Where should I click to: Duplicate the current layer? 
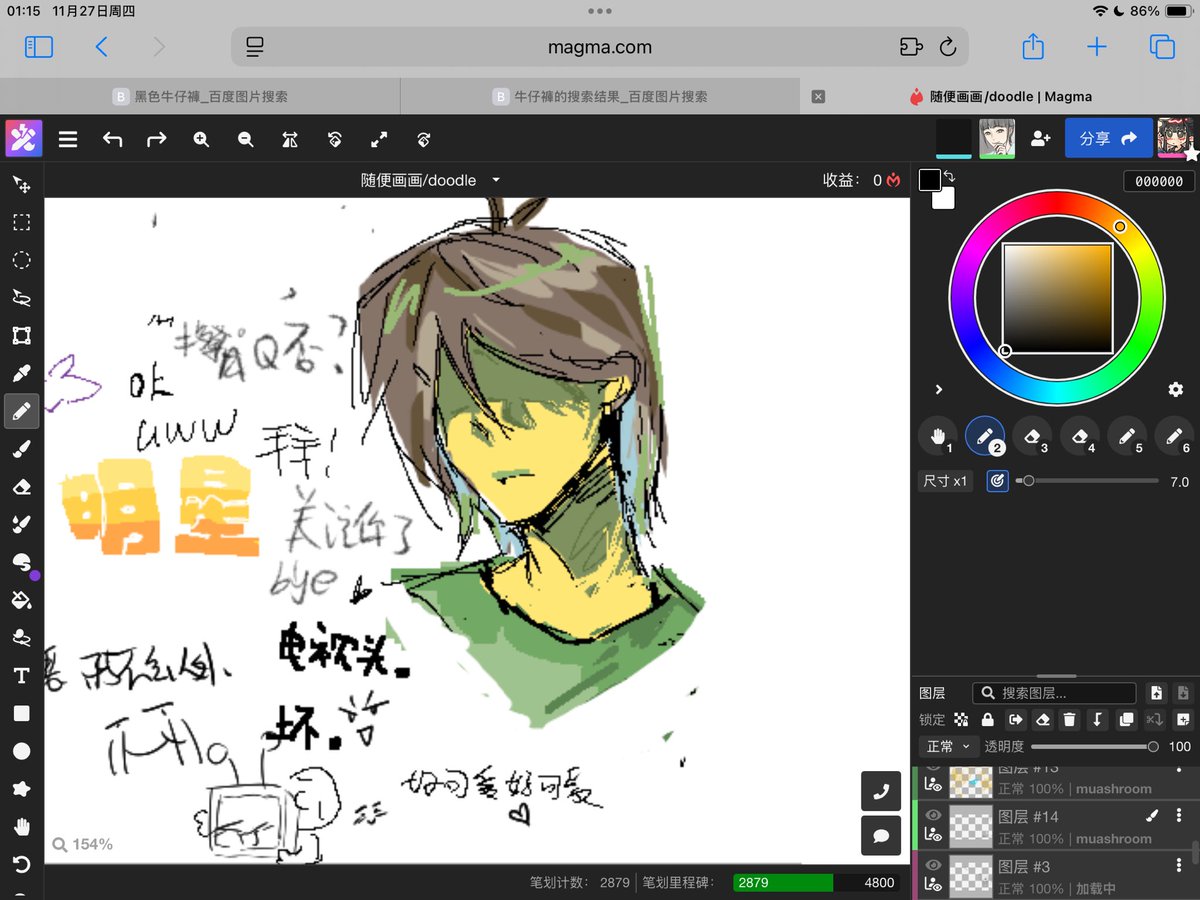(x=1126, y=720)
